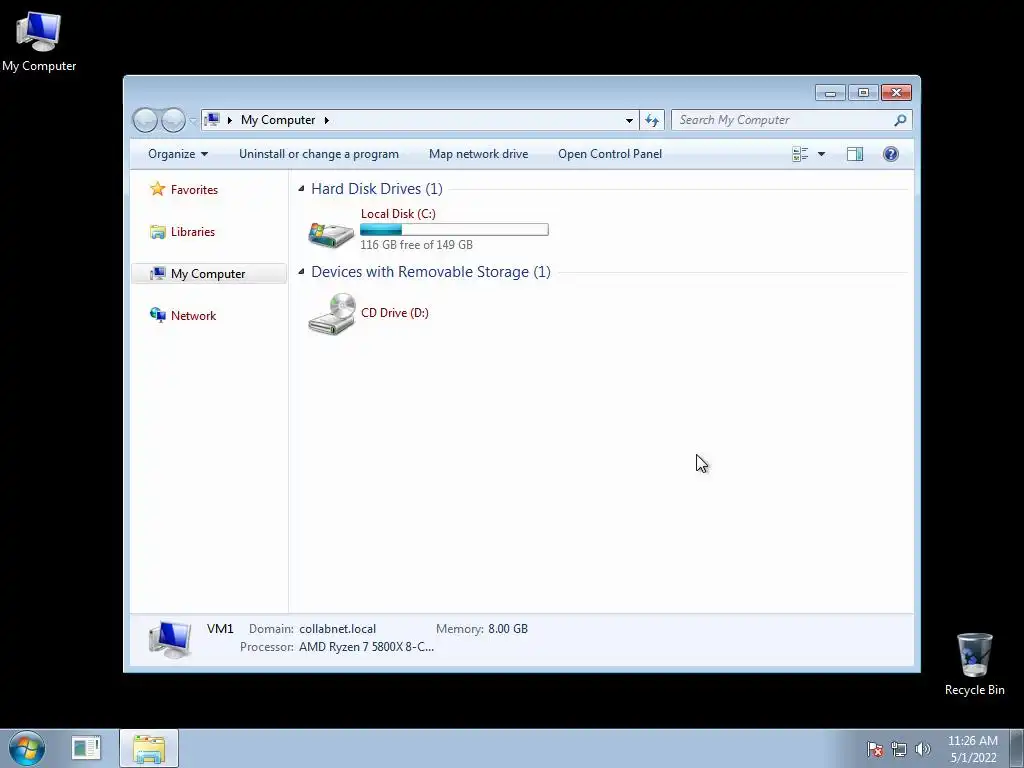Click the search magnifier icon
The width and height of the screenshot is (1024, 768).
coord(900,120)
